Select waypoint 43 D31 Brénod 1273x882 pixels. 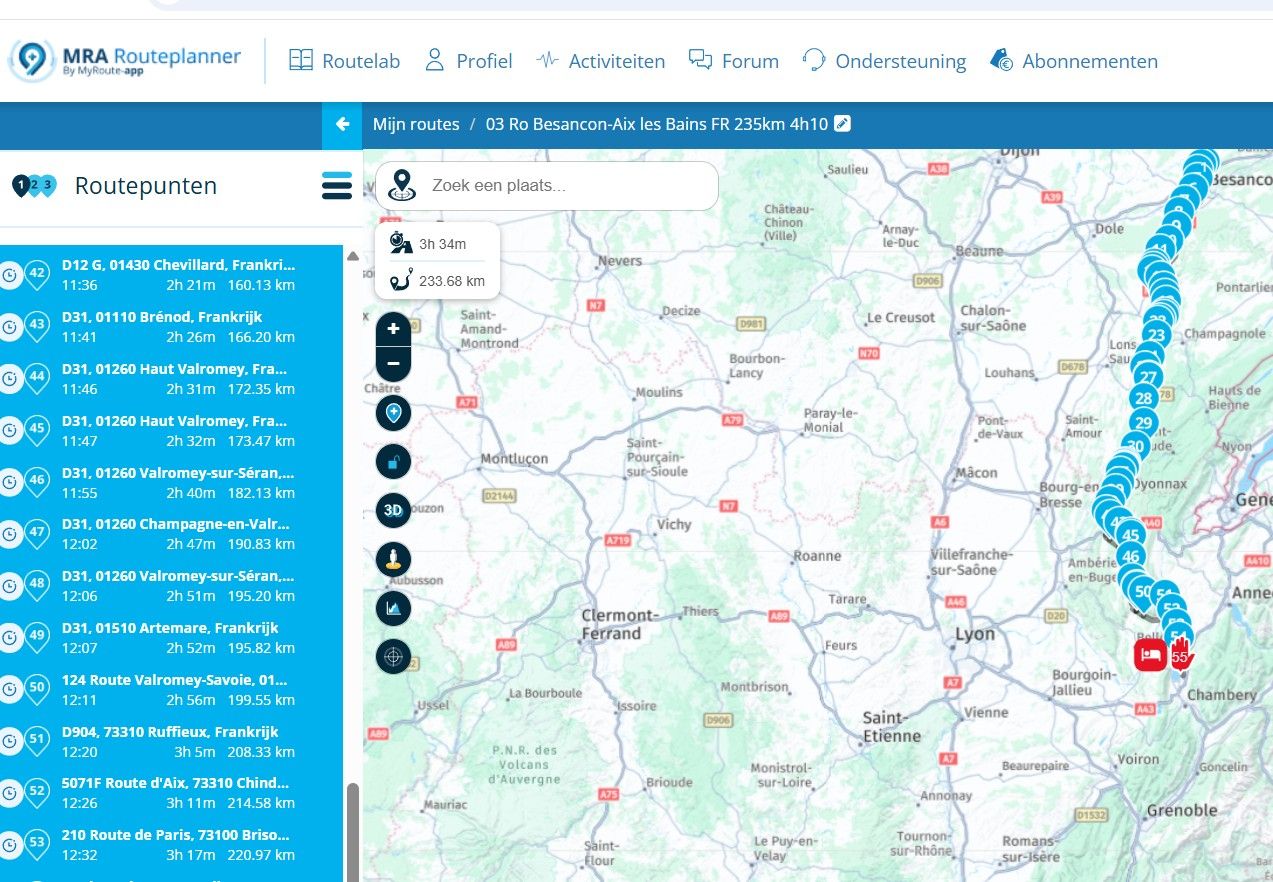(x=171, y=327)
